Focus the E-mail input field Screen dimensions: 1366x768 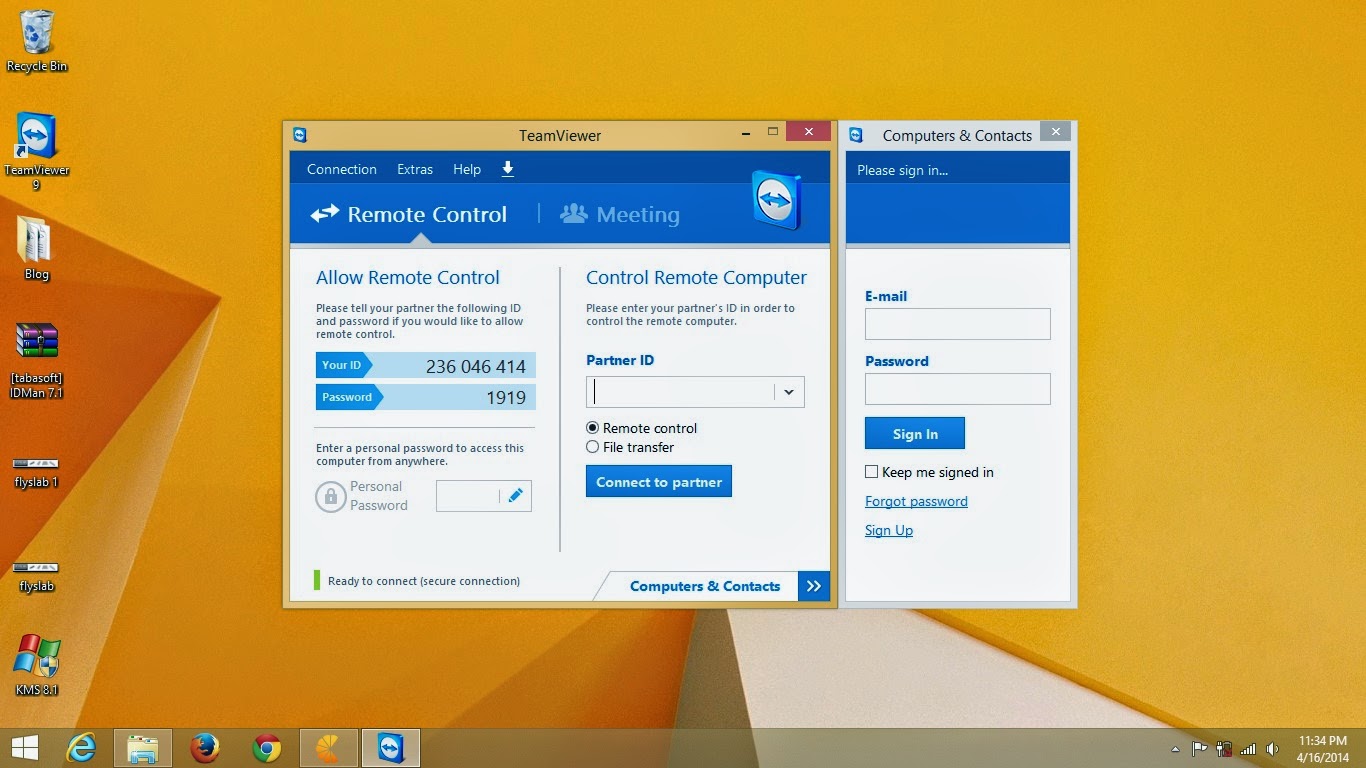coord(958,324)
